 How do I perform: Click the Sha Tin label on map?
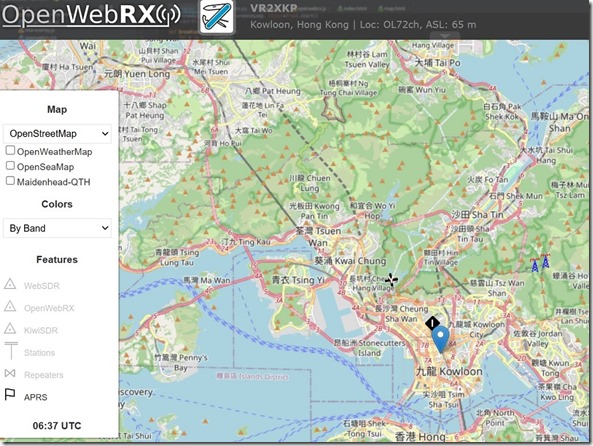coord(477,215)
